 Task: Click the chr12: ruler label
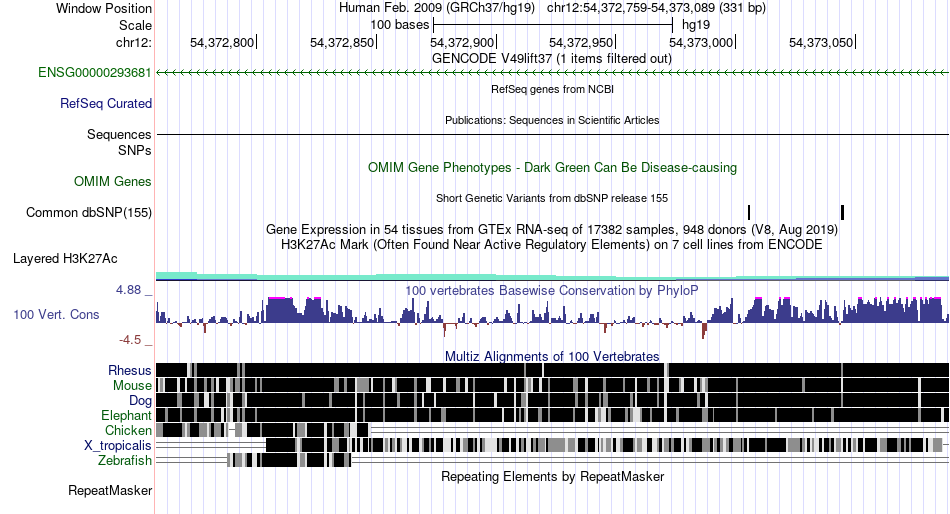[x=134, y=42]
